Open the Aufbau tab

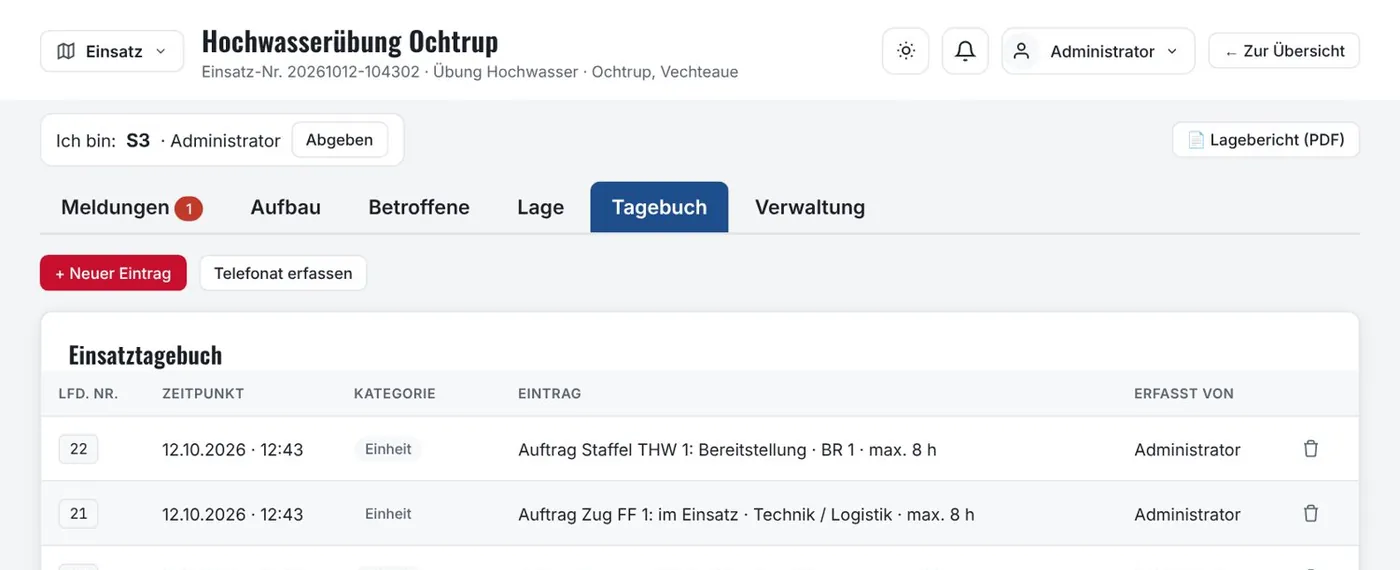tap(286, 208)
